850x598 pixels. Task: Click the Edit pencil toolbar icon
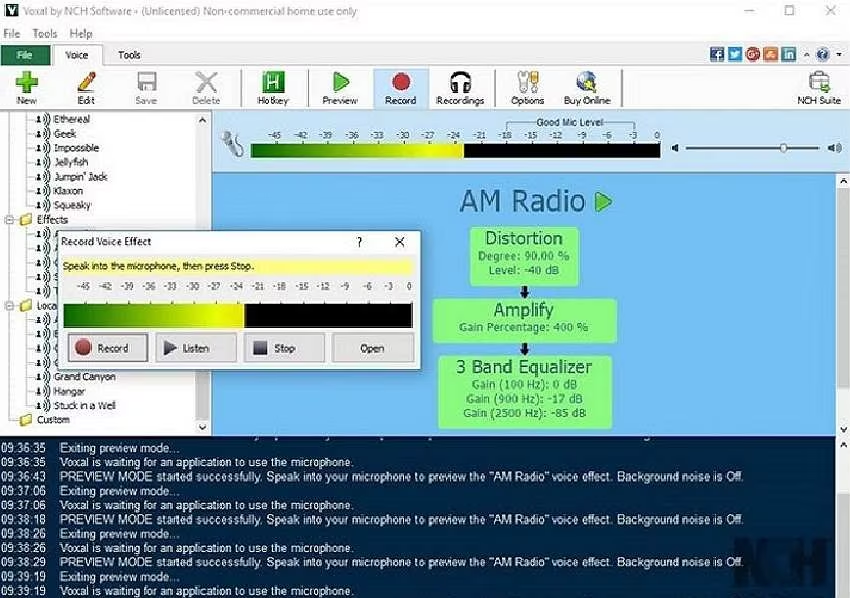pos(86,88)
